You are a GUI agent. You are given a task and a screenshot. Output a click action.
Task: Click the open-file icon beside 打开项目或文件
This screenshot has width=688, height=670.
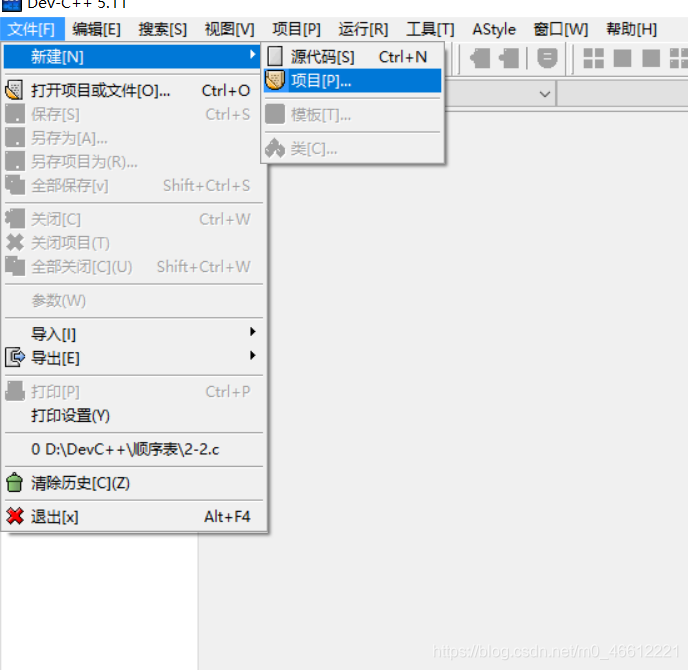(x=14, y=90)
